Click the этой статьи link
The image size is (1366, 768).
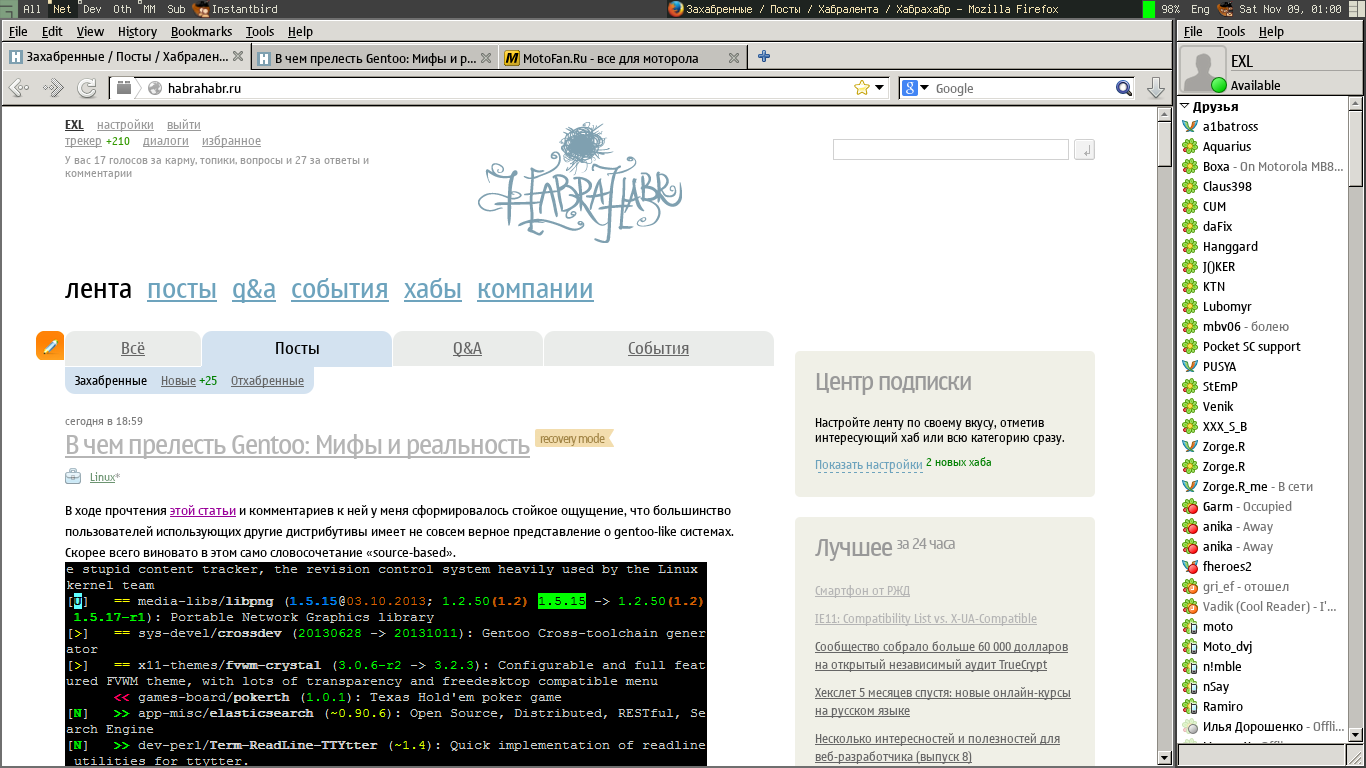203,511
